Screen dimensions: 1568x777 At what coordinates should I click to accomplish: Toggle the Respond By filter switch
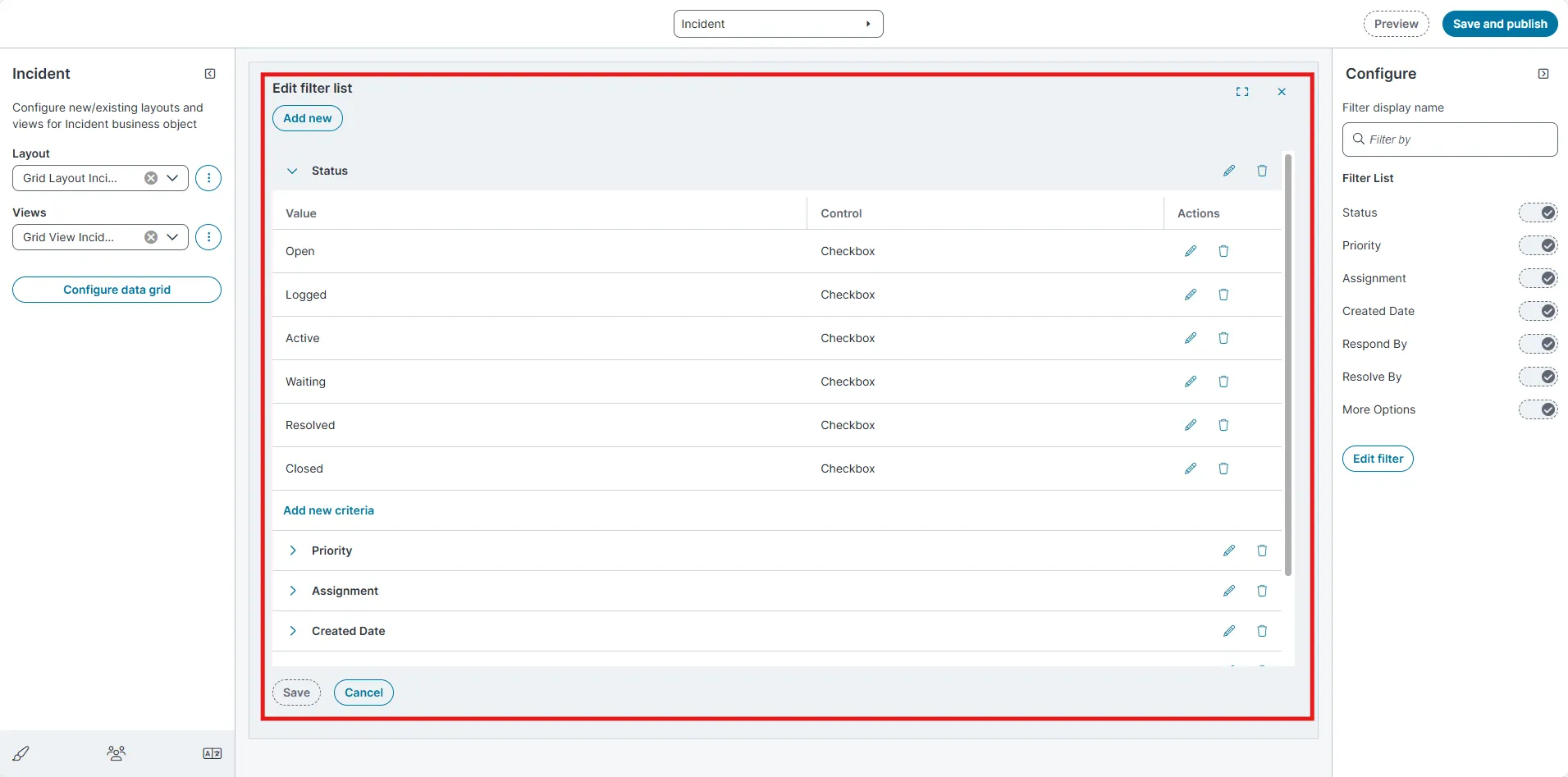1538,344
